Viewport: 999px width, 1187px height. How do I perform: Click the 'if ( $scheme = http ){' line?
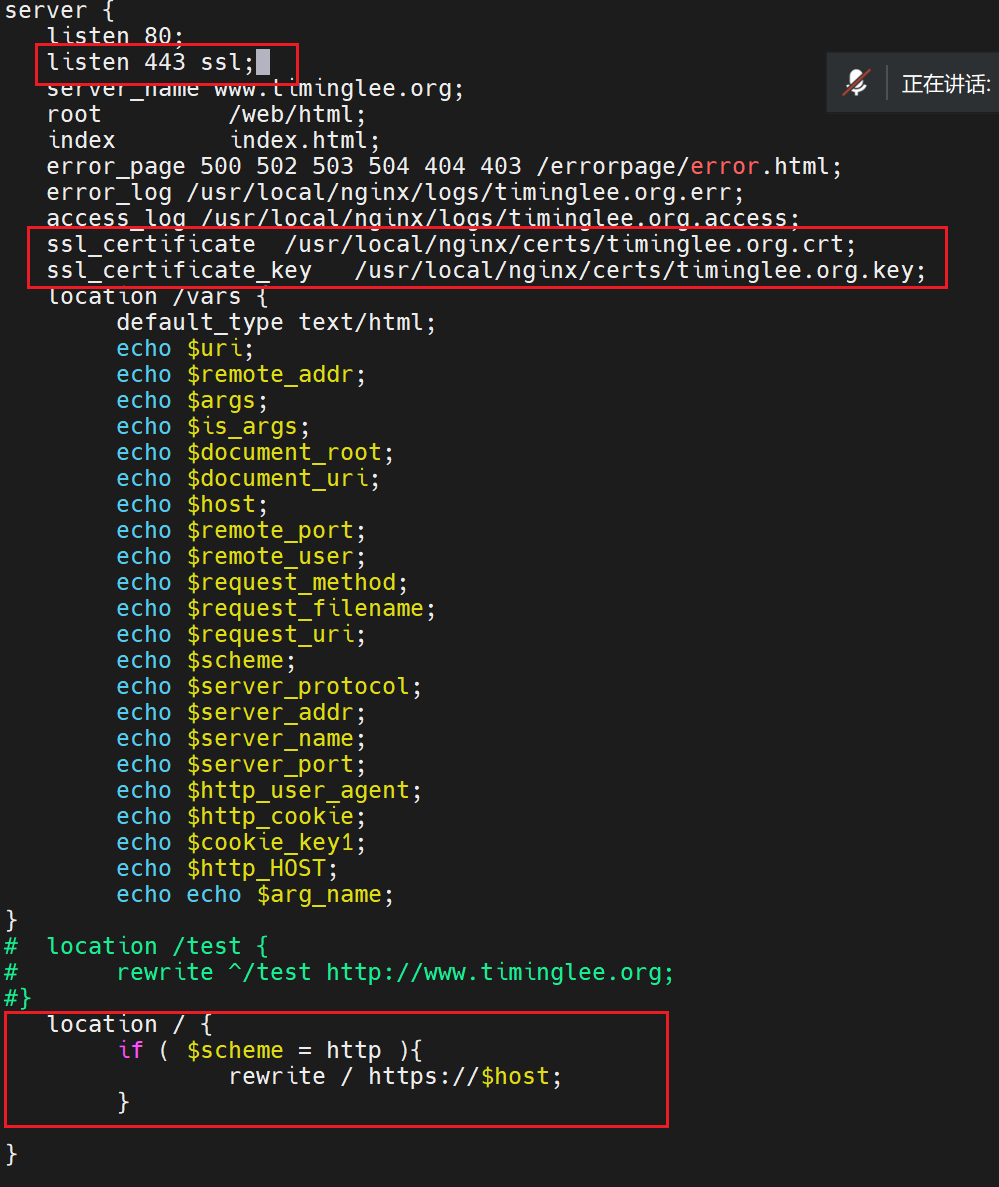click(x=269, y=1050)
